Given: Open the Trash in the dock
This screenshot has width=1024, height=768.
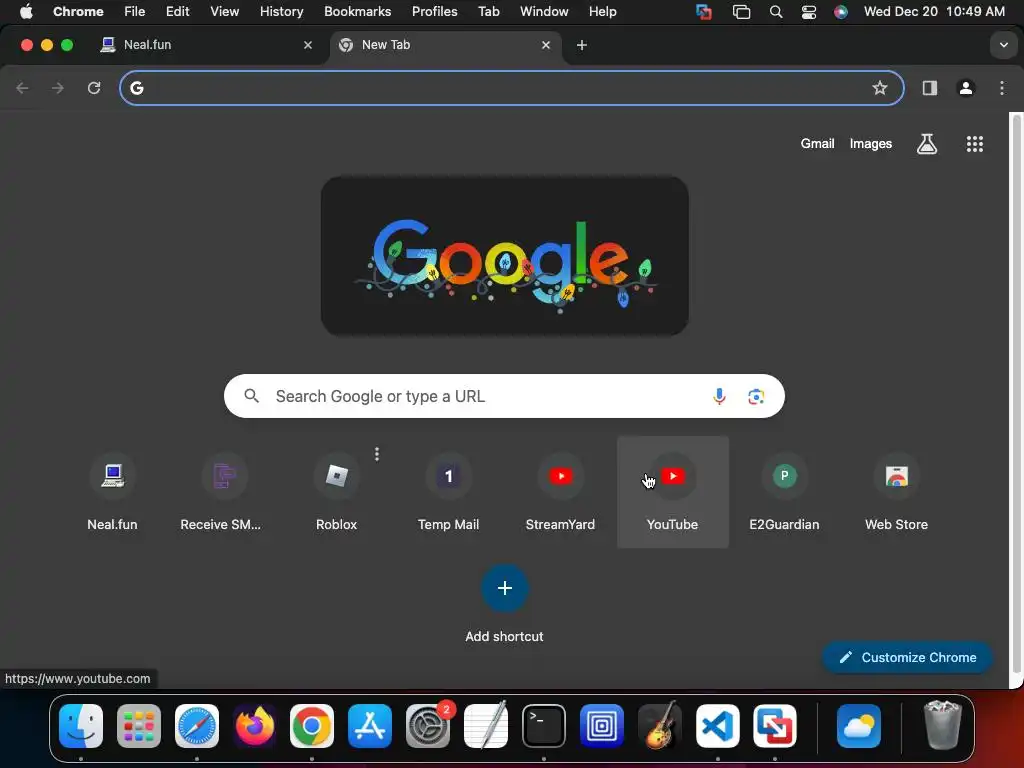Looking at the screenshot, I should tap(942, 724).
